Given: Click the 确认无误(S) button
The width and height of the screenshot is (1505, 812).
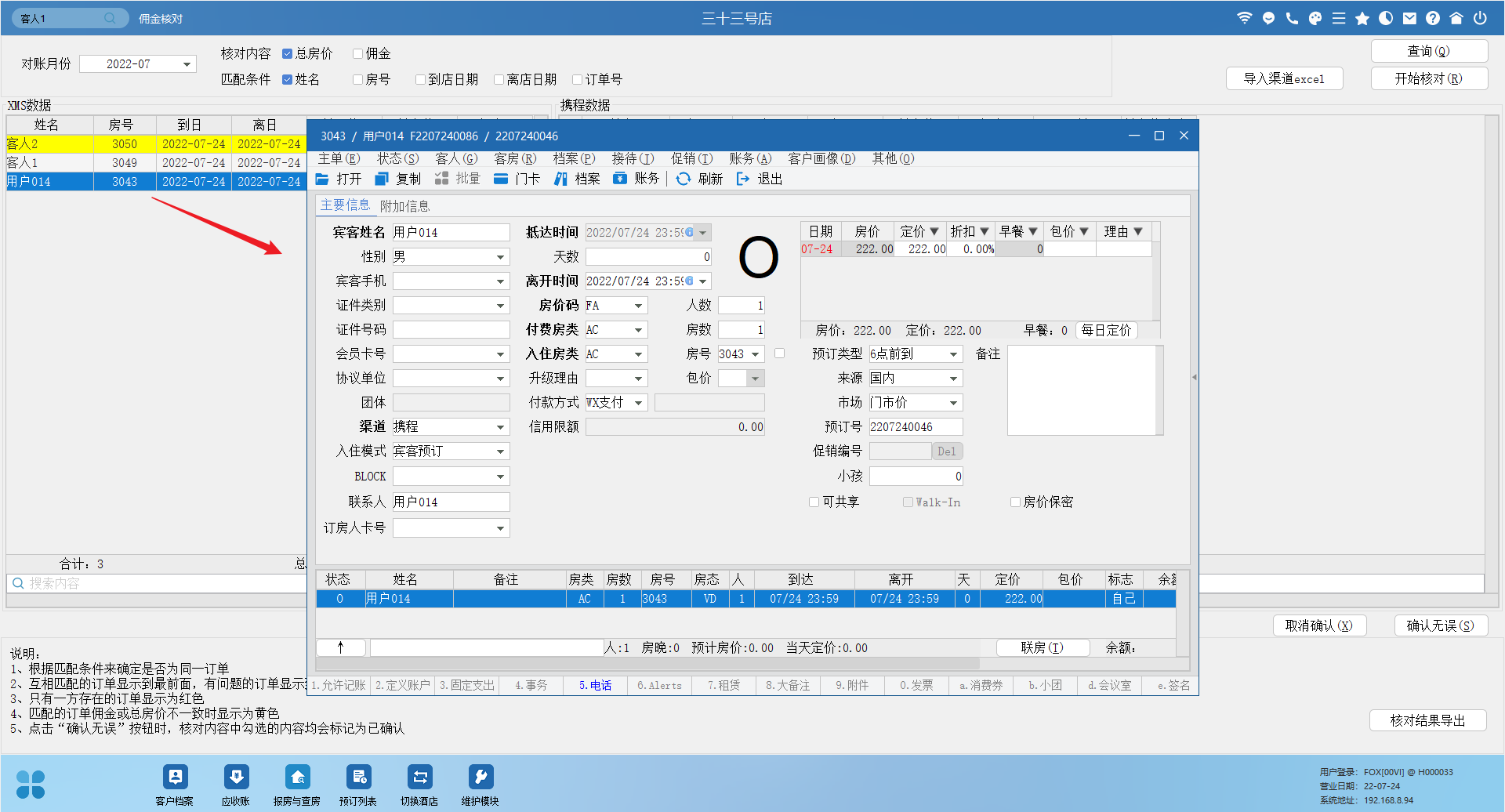Looking at the screenshot, I should (x=1441, y=625).
